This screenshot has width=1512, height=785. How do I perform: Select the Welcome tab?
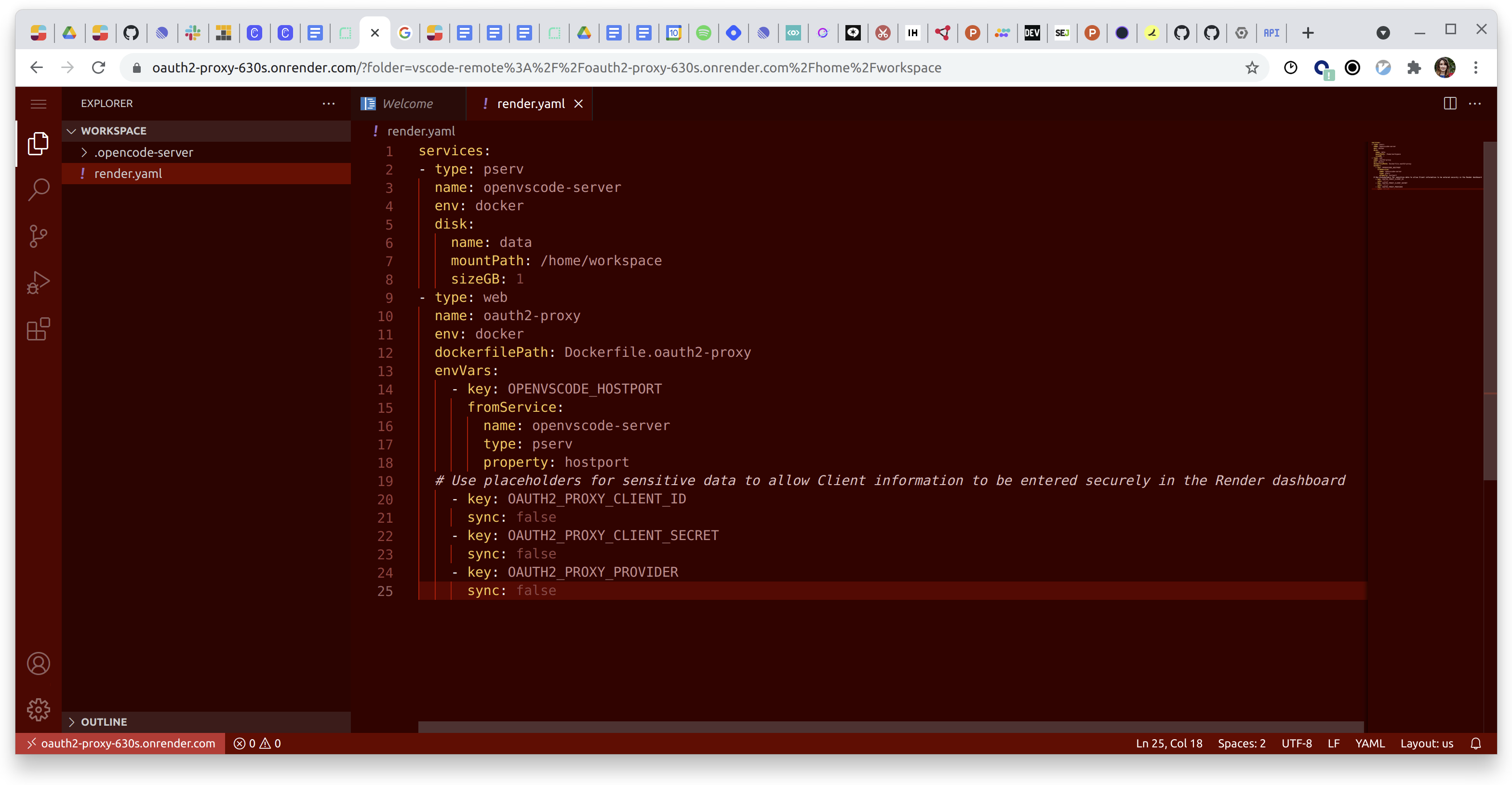click(407, 103)
